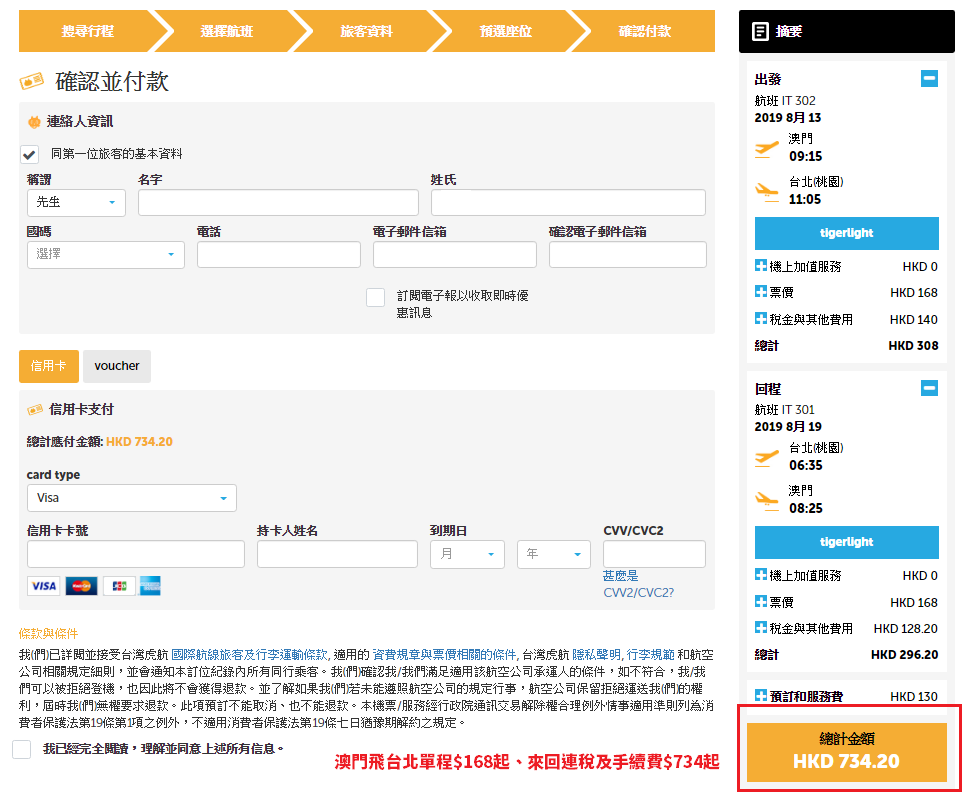Open the expiry 月 month dropdown
967x795 pixels.
coord(467,554)
